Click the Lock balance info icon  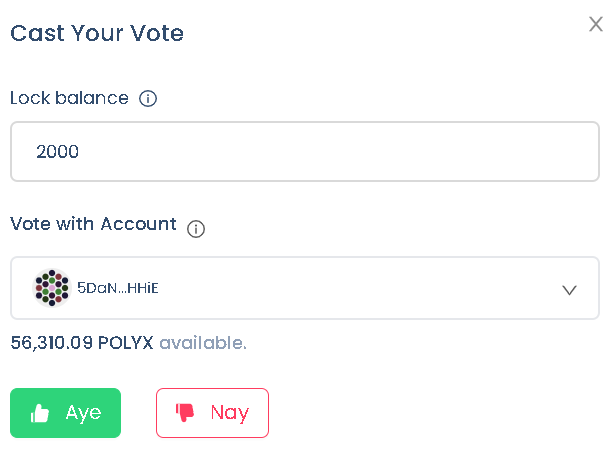[x=148, y=99]
